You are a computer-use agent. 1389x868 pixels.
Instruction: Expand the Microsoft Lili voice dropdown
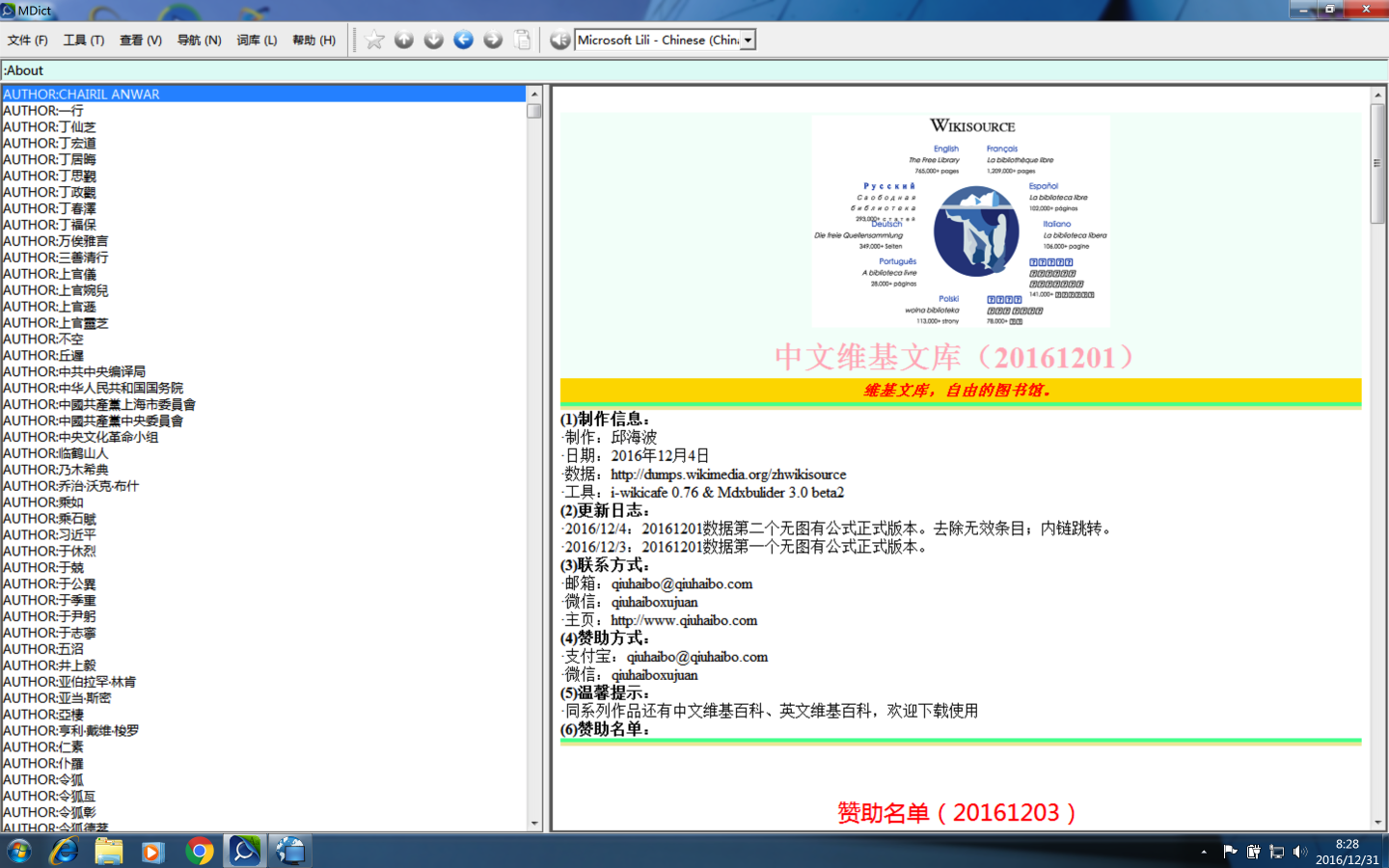748,41
